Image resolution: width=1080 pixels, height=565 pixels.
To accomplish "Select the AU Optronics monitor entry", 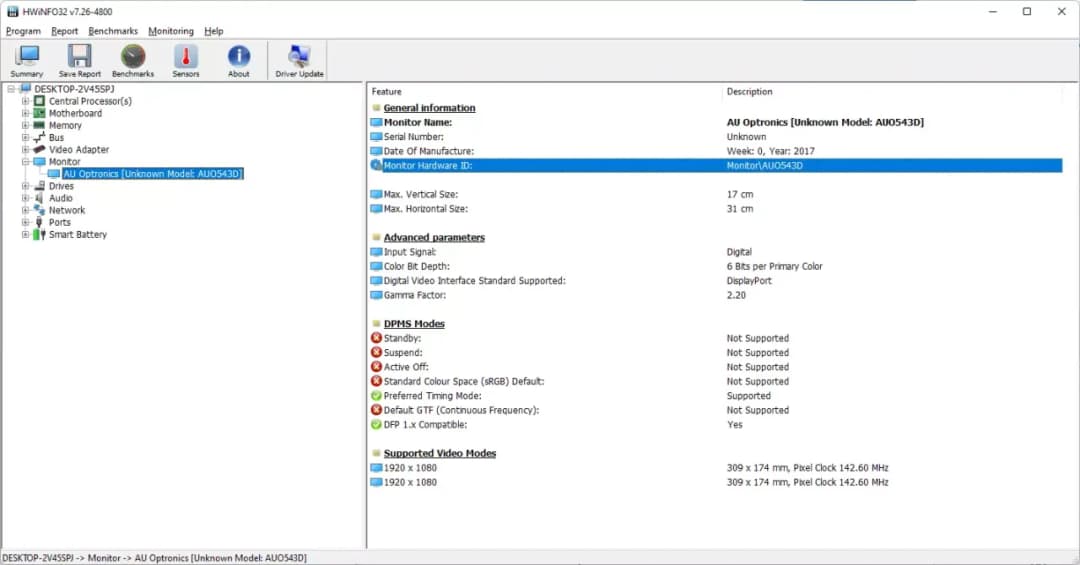I will (x=152, y=174).
